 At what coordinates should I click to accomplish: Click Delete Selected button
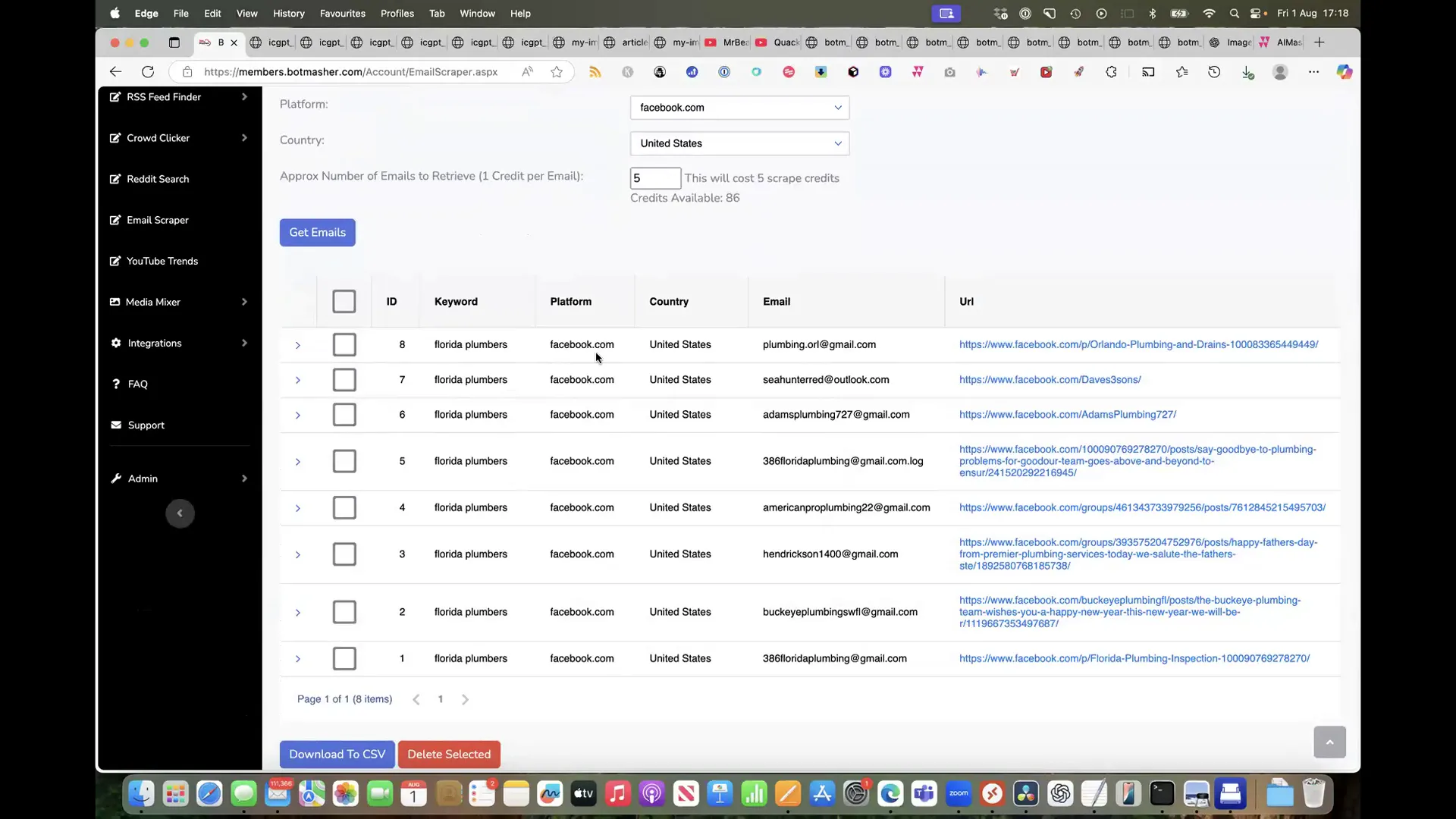449,755
